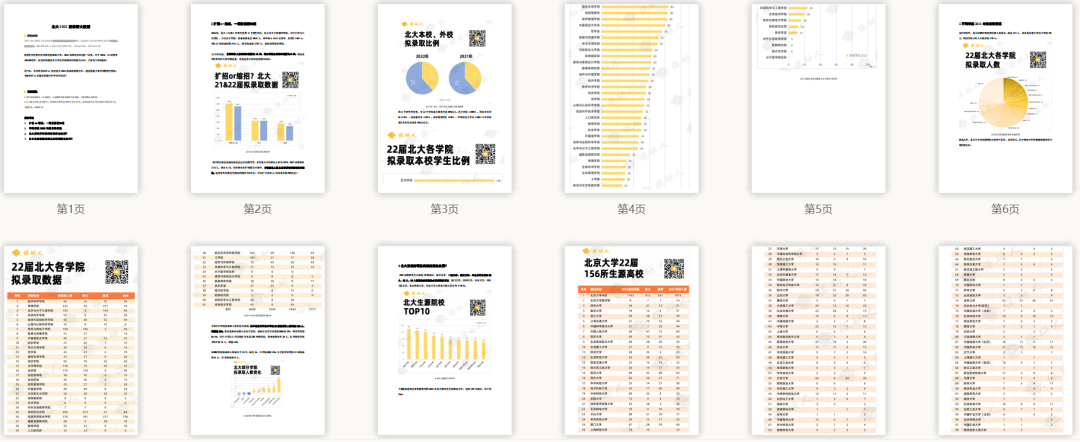Select thumbnail containing 北大部分学院拟录取人数变化 chart
Screen dimensions: 1080x442
tap(258, 341)
